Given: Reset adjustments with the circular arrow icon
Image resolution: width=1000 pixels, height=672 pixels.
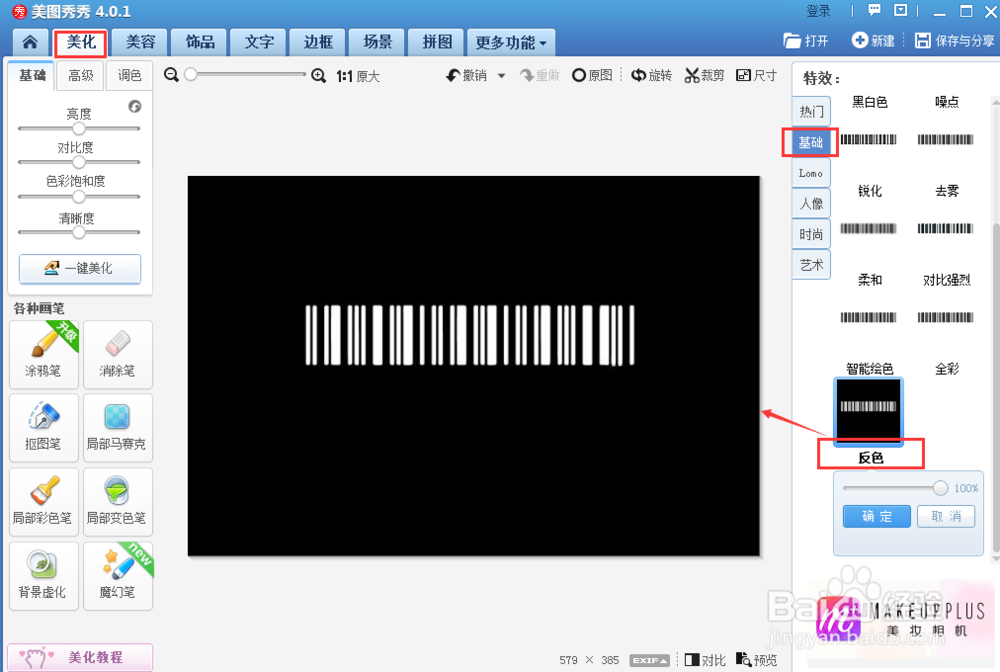Looking at the screenshot, I should pyautogui.click(x=135, y=106).
